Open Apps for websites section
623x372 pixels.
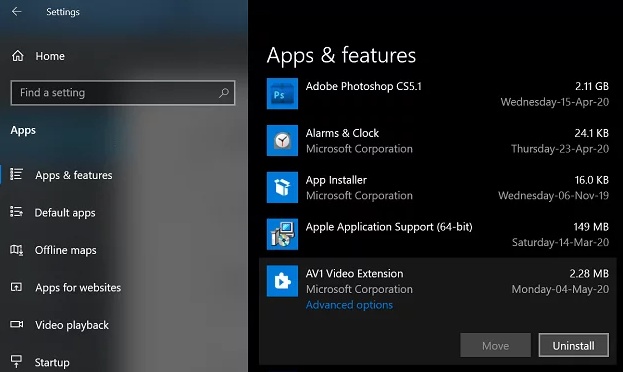(x=78, y=287)
